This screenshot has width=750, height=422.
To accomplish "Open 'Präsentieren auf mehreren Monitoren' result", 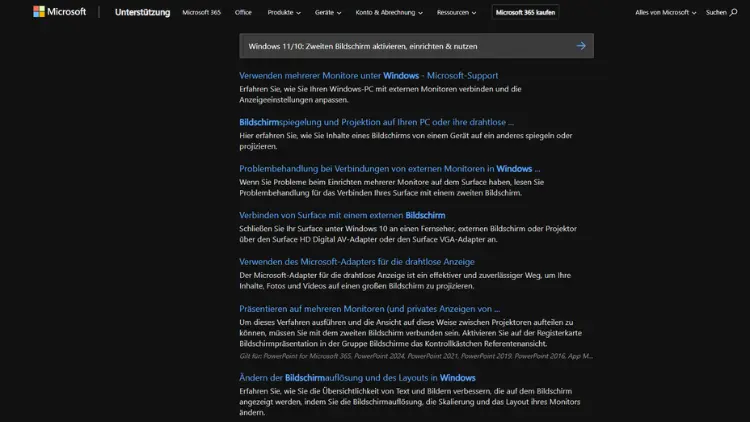I will click(x=369, y=309).
